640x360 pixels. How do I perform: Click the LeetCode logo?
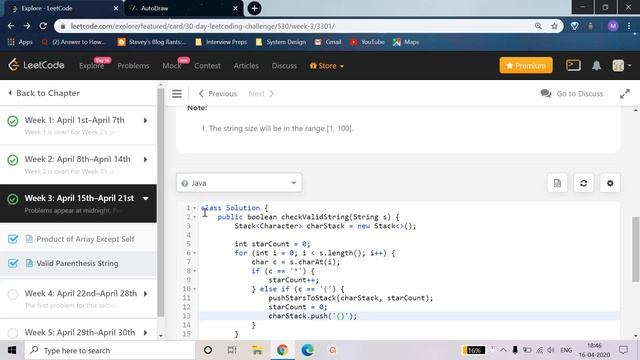(x=36, y=65)
